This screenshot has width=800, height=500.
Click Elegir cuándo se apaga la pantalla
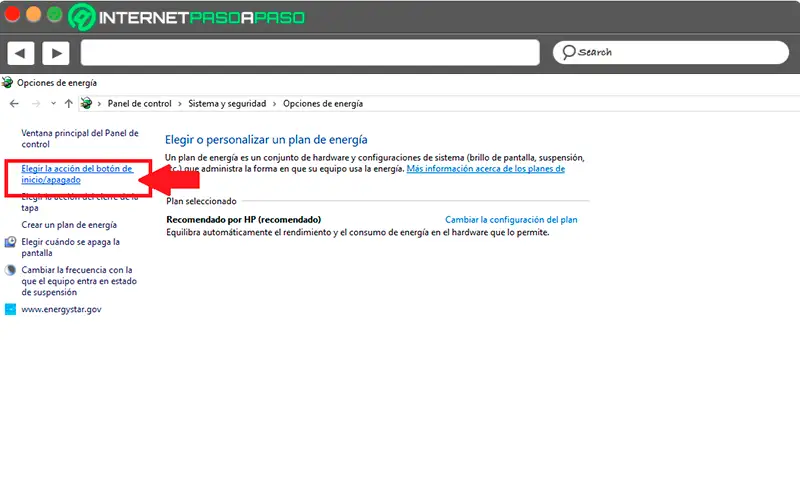point(70,247)
